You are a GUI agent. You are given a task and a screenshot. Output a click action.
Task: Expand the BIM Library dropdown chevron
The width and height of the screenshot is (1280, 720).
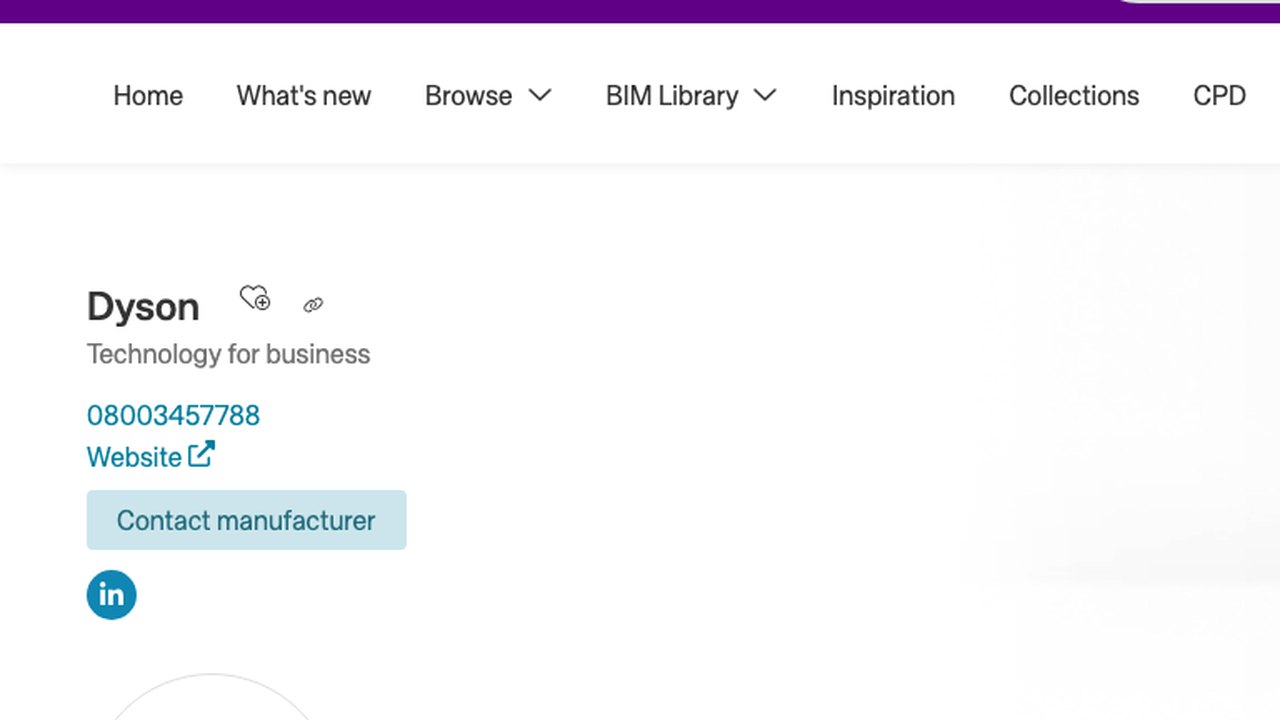coord(765,95)
